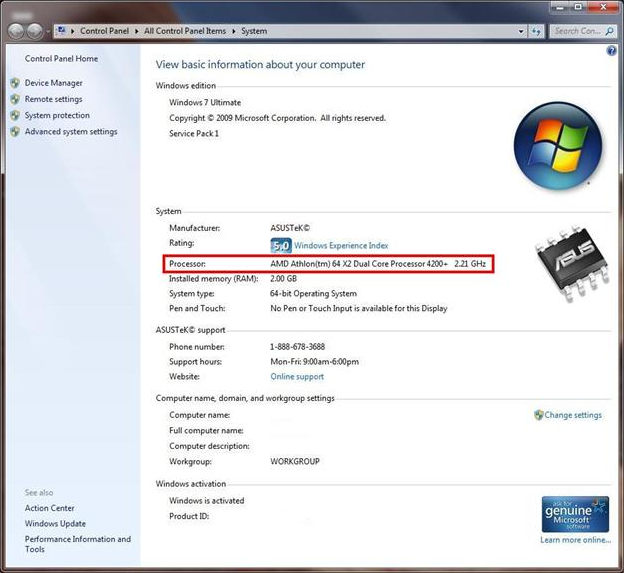624x573 pixels.
Task: Click the Forward navigation arrow button
Action: tap(35, 31)
